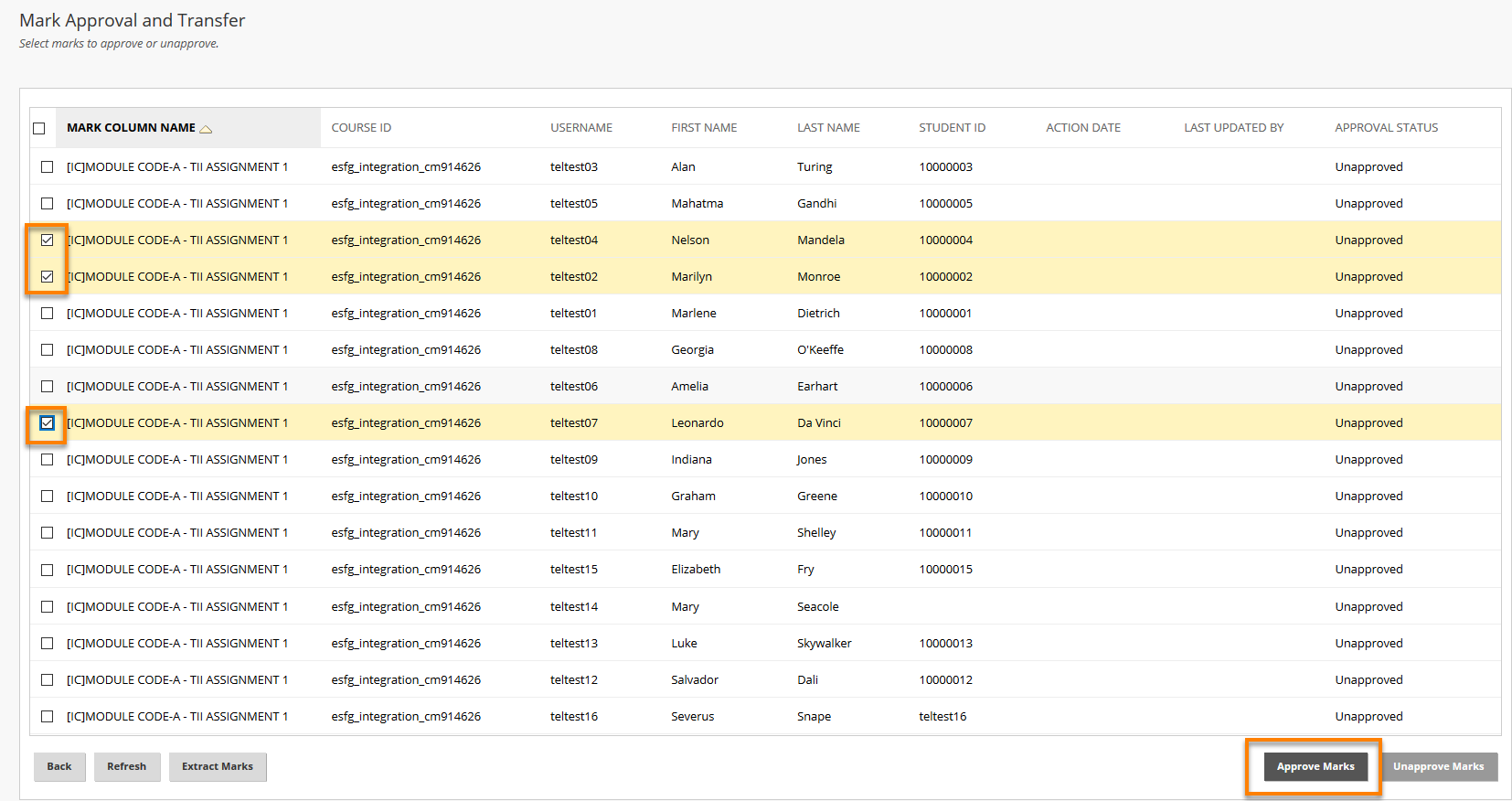The image size is (1512, 801).
Task: Toggle the select-all checkbox in header
Action: 39,128
